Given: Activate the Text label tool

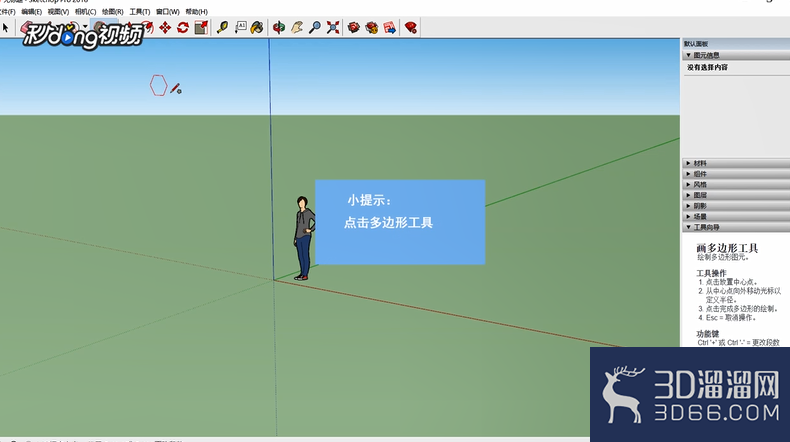Looking at the screenshot, I should (x=240, y=27).
